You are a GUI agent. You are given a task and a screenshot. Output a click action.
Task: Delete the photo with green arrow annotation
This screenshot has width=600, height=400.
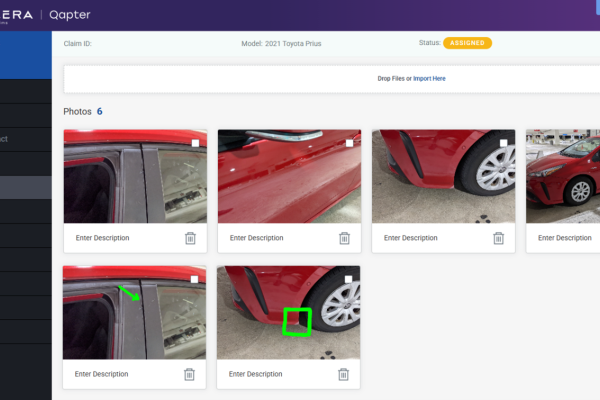coord(190,374)
